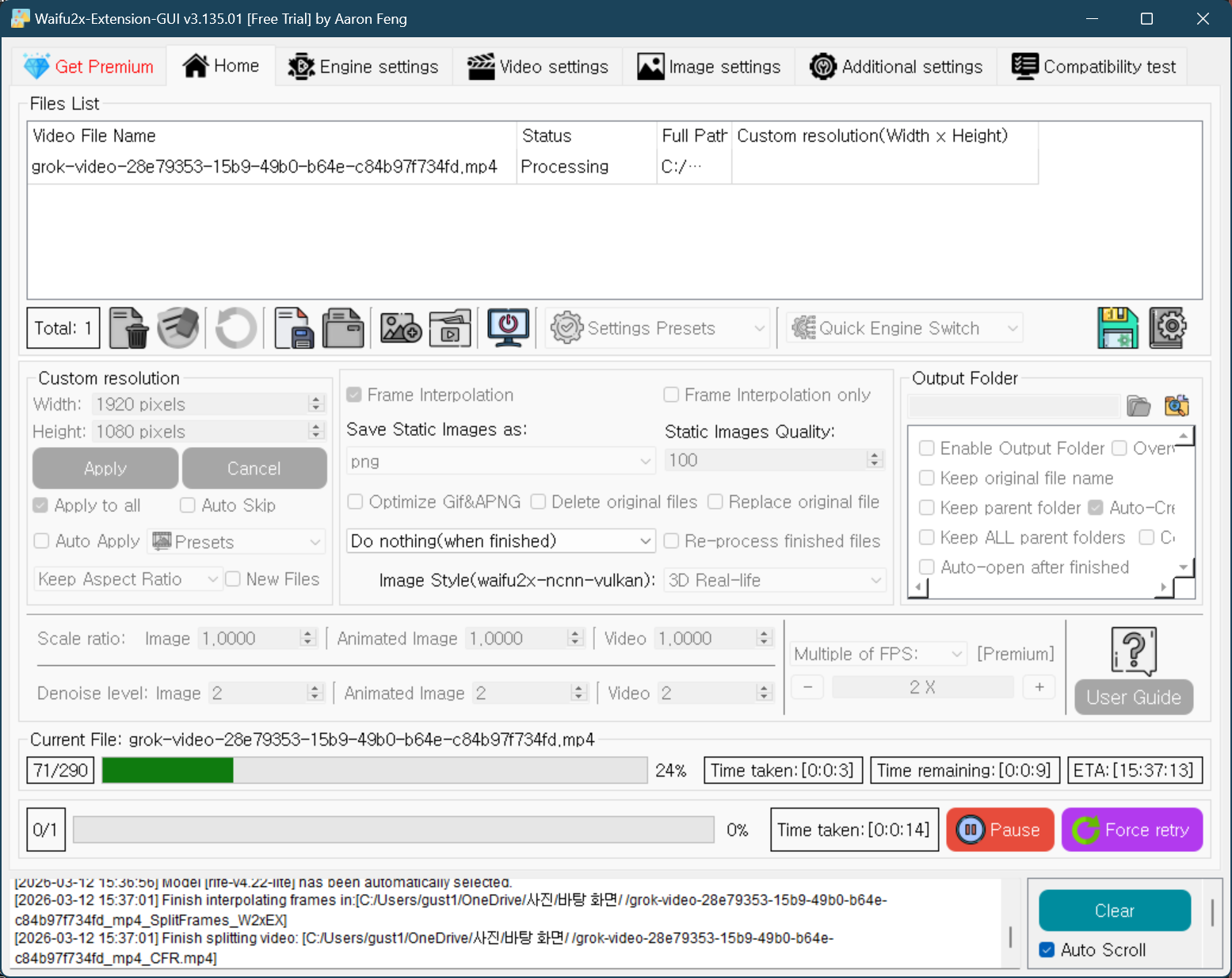
Task: Click the Pause button
Action: coord(1000,830)
